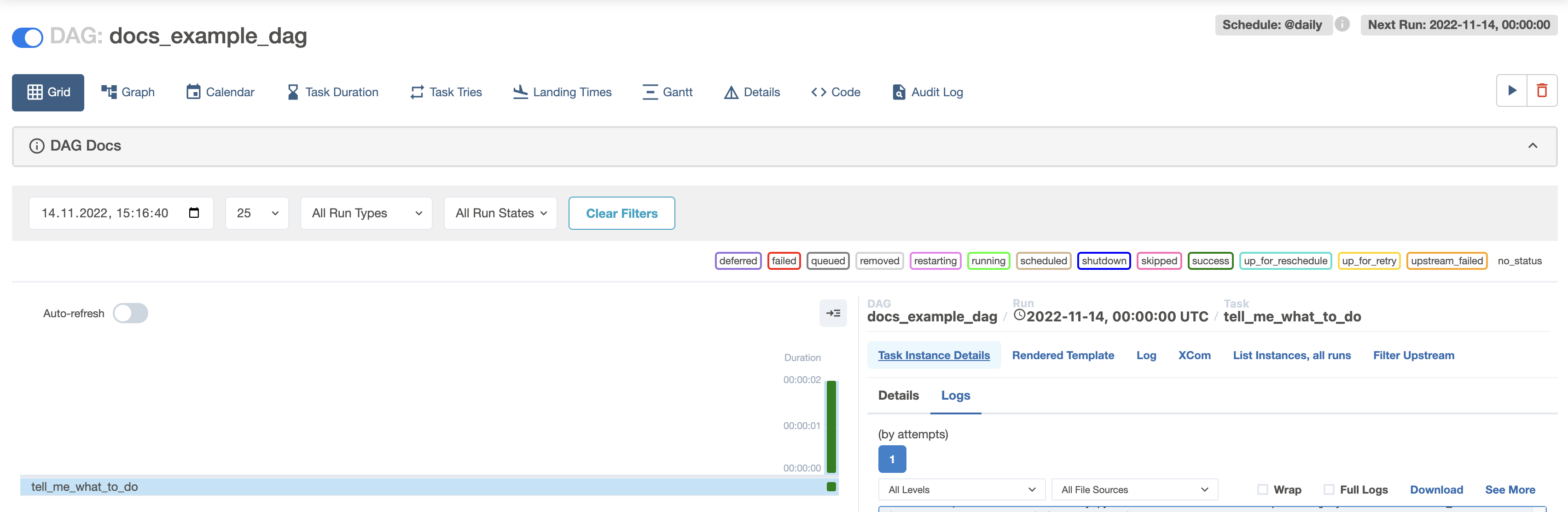
Task: Open the All Run Types dropdown
Action: (x=366, y=213)
